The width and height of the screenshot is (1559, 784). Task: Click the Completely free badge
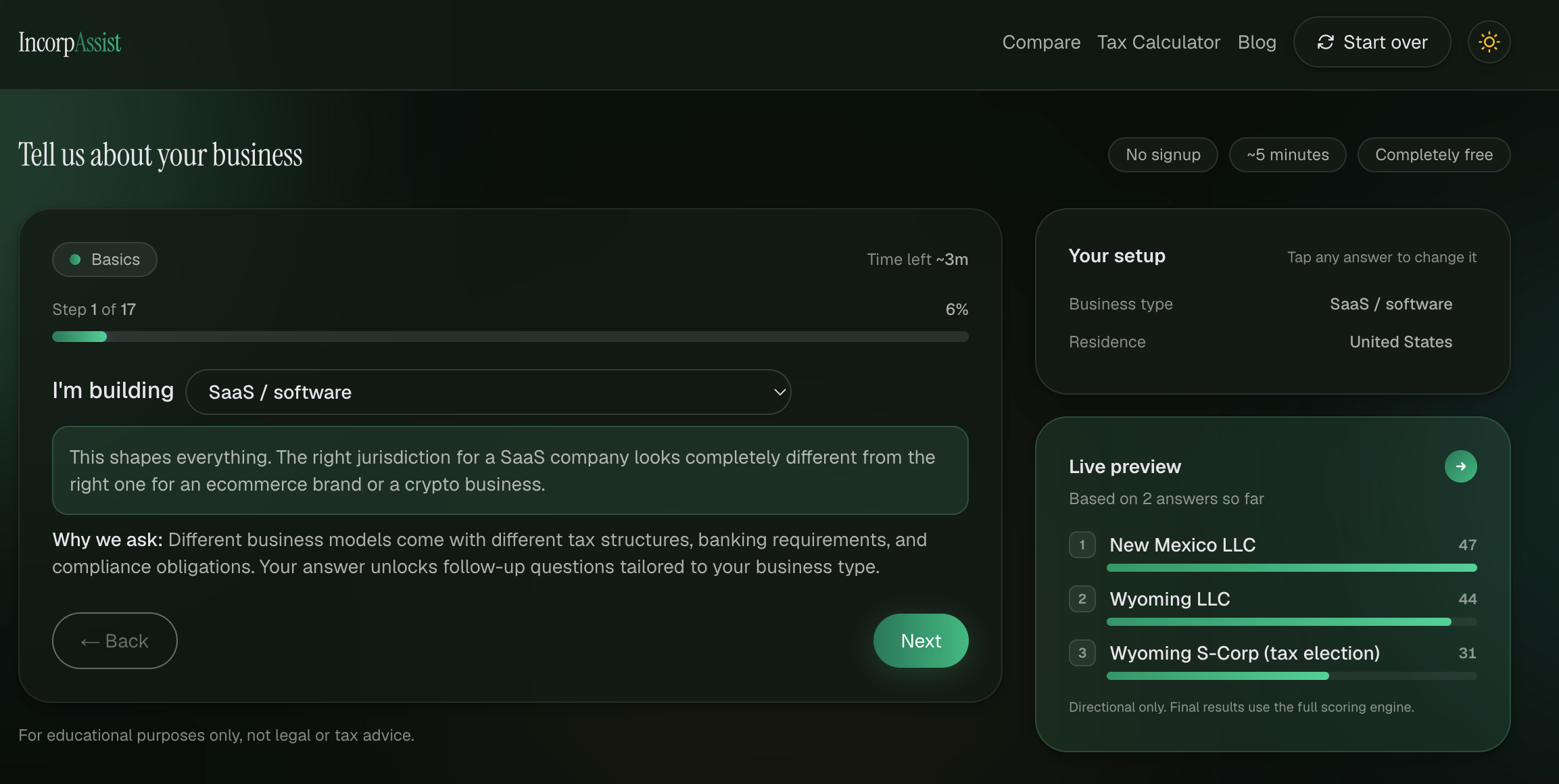(x=1434, y=155)
